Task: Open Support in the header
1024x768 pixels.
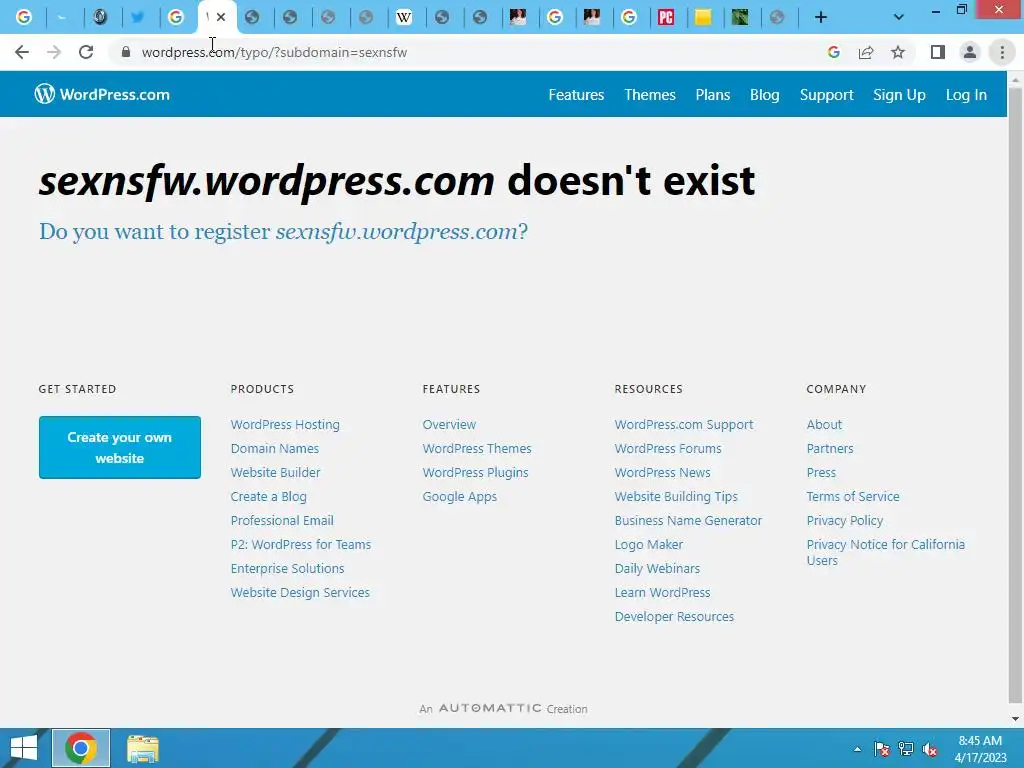Action: click(x=826, y=95)
